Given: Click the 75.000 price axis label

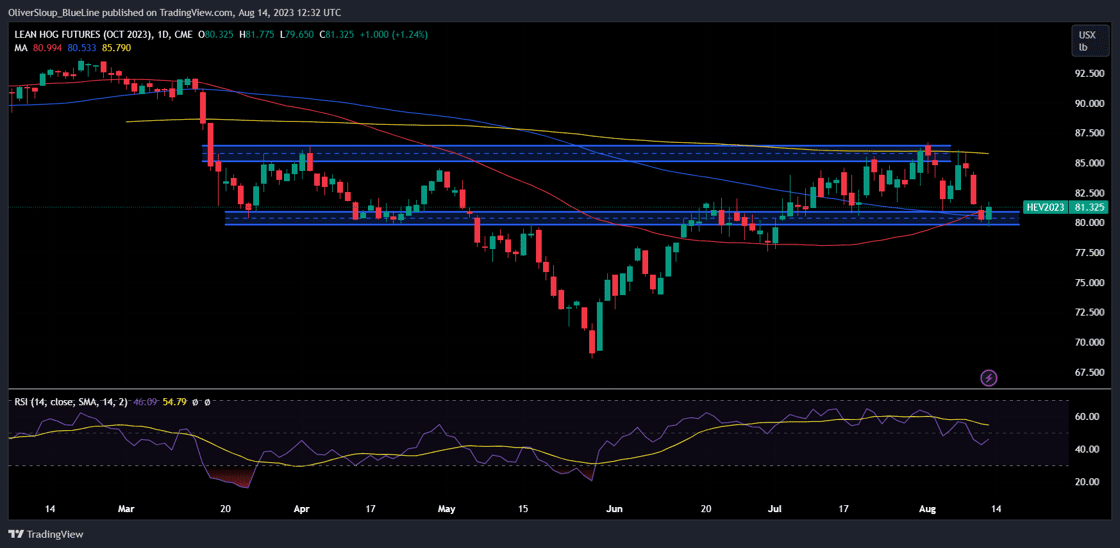Looking at the screenshot, I should click(1091, 283).
